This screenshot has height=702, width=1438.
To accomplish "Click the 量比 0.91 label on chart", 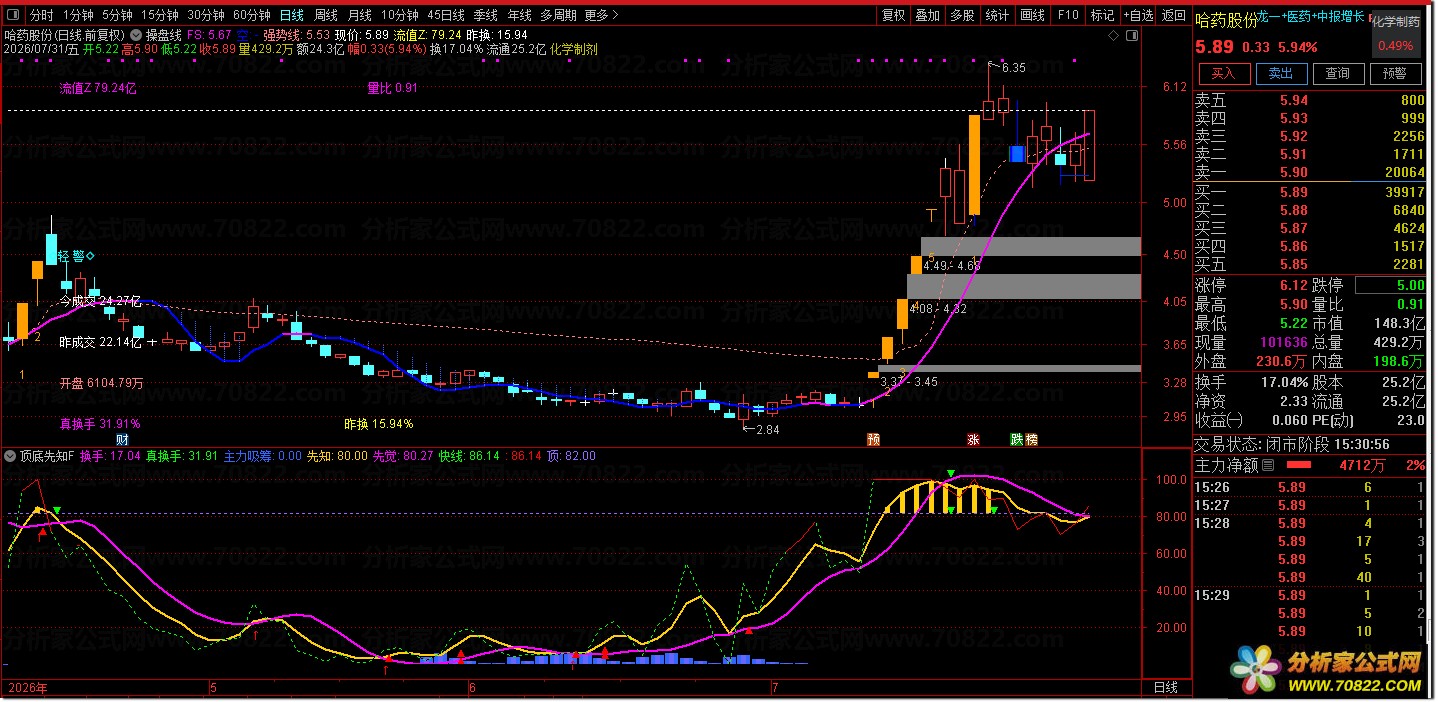I will coord(391,88).
